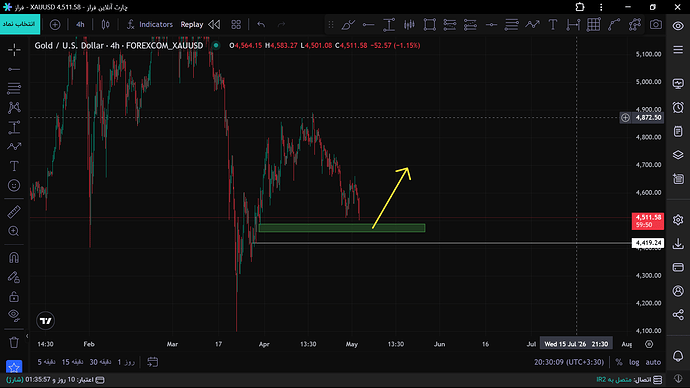
Task: Select the bars pattern tool in favorites bar
Action: [x=409, y=25]
